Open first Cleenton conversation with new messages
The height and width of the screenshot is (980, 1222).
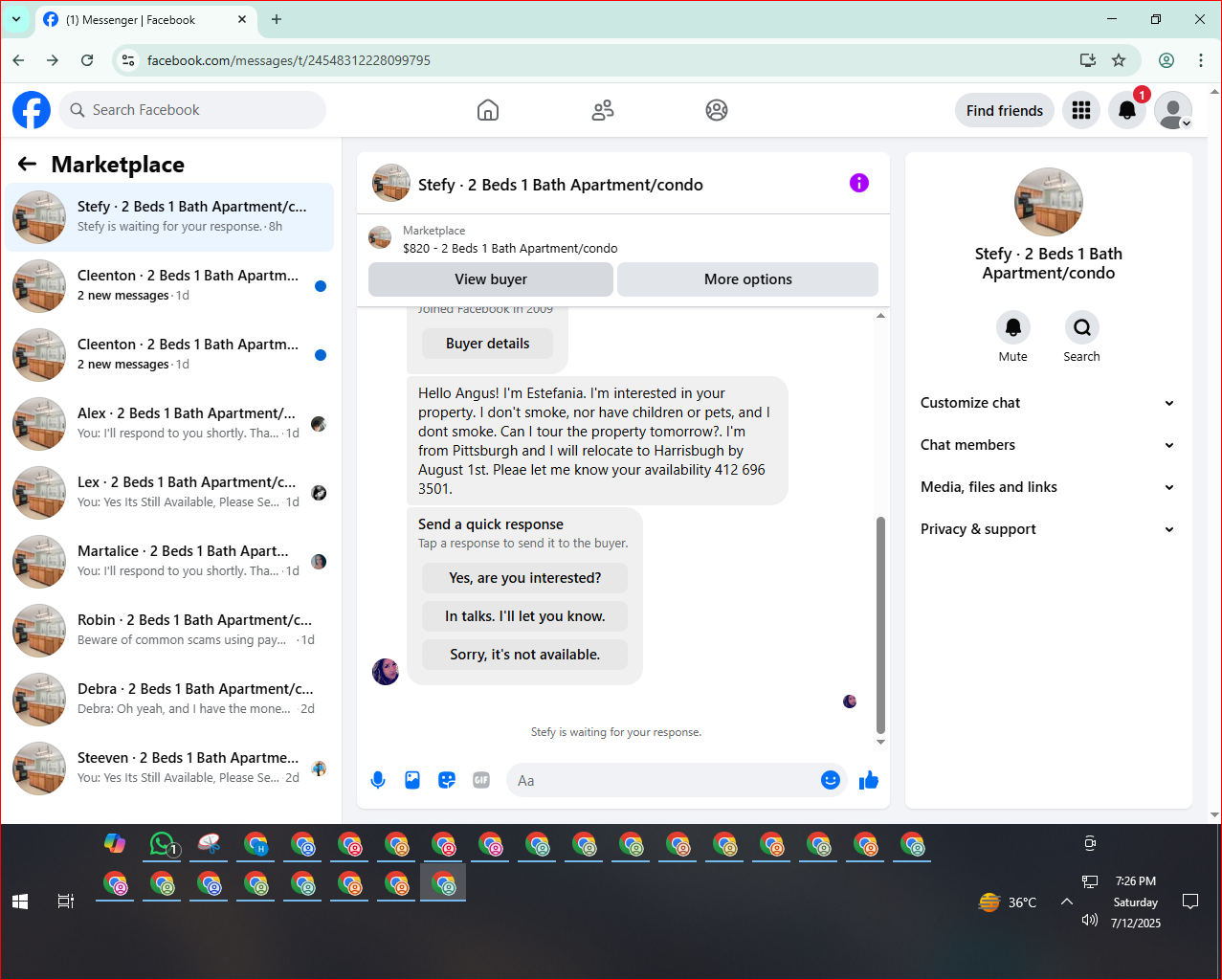coord(169,286)
